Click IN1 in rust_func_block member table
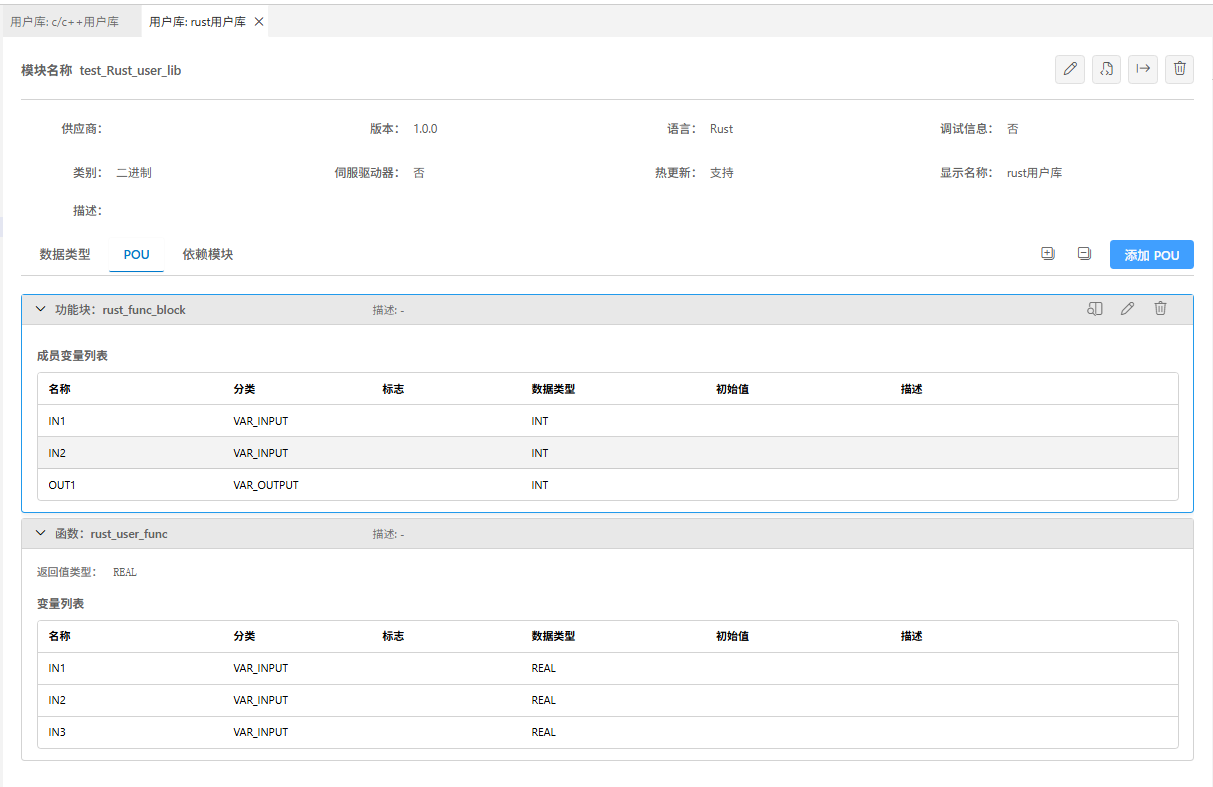1213x787 pixels. [57, 421]
